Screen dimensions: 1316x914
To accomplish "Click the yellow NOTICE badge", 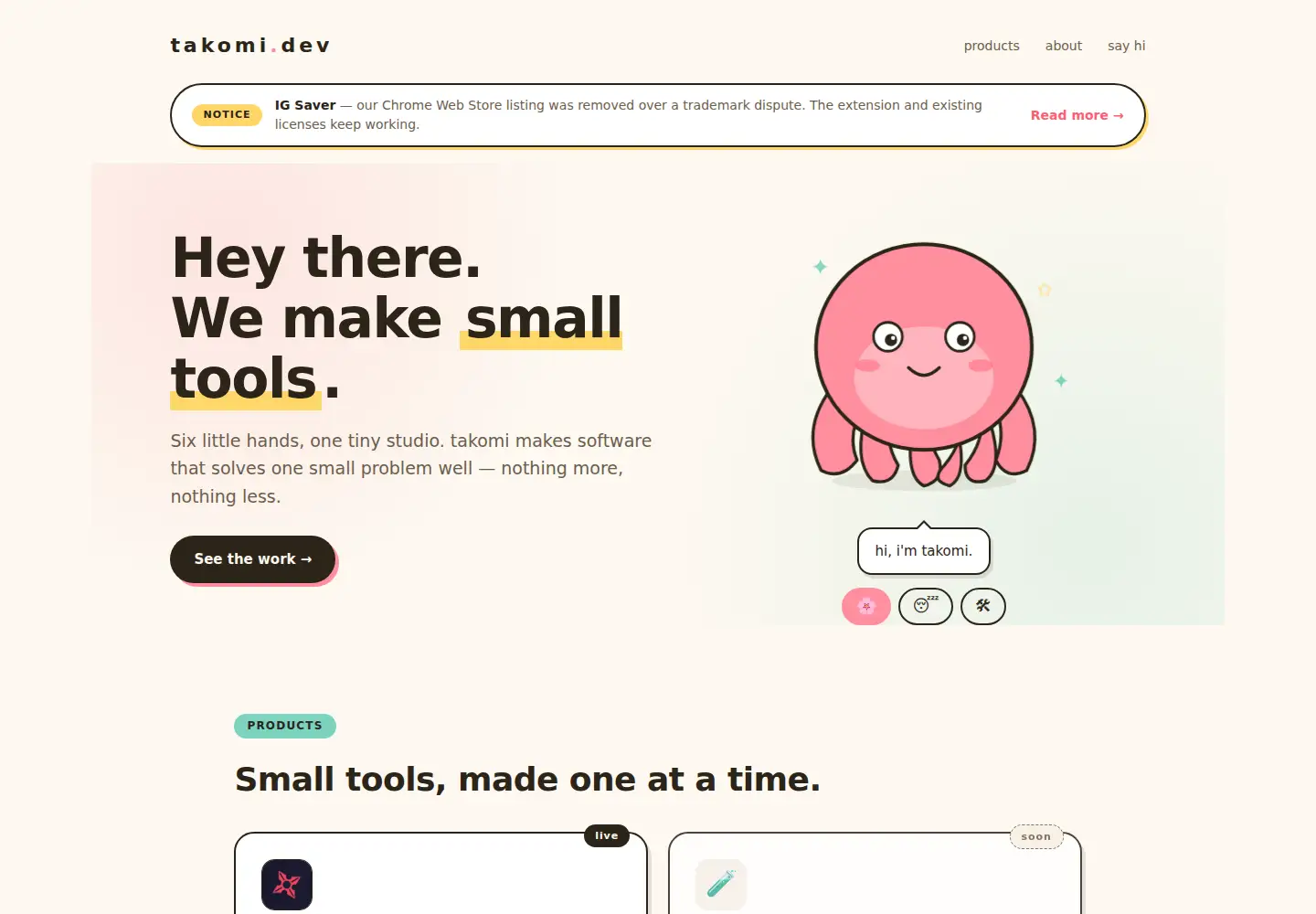I will pos(227,114).
